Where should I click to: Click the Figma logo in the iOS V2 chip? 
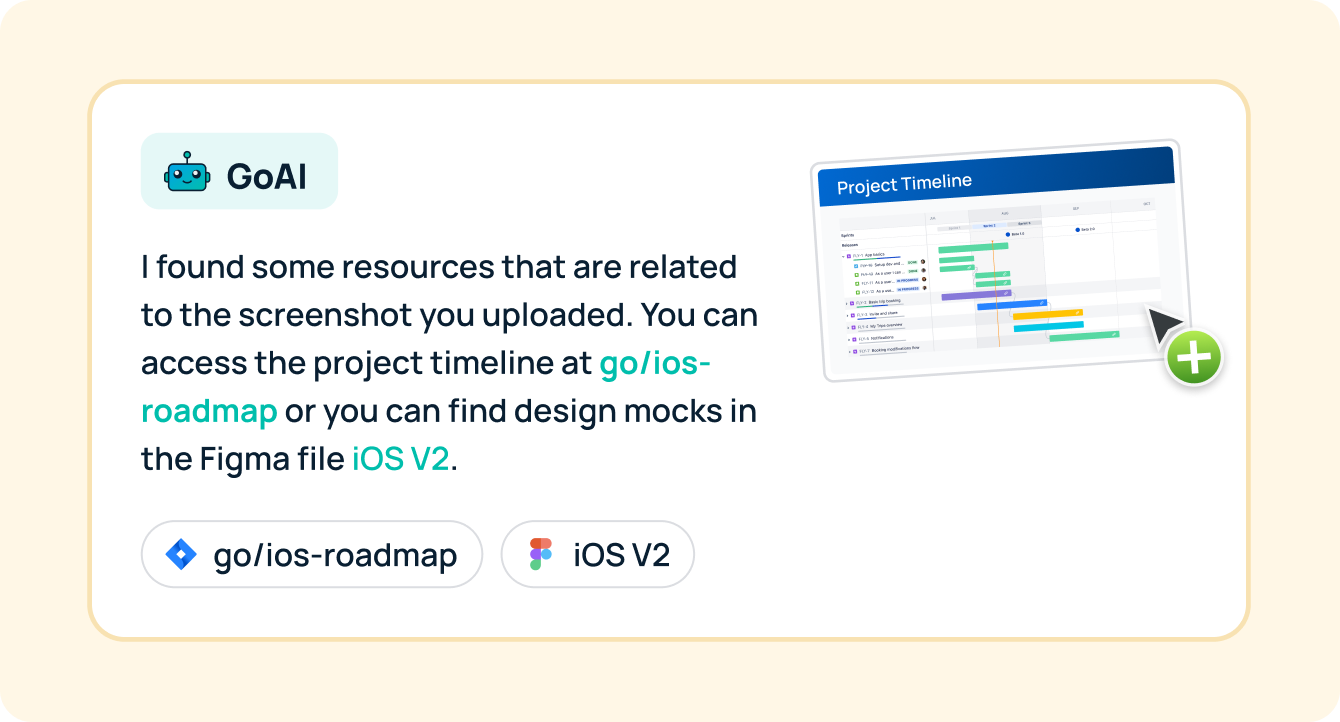point(541,554)
